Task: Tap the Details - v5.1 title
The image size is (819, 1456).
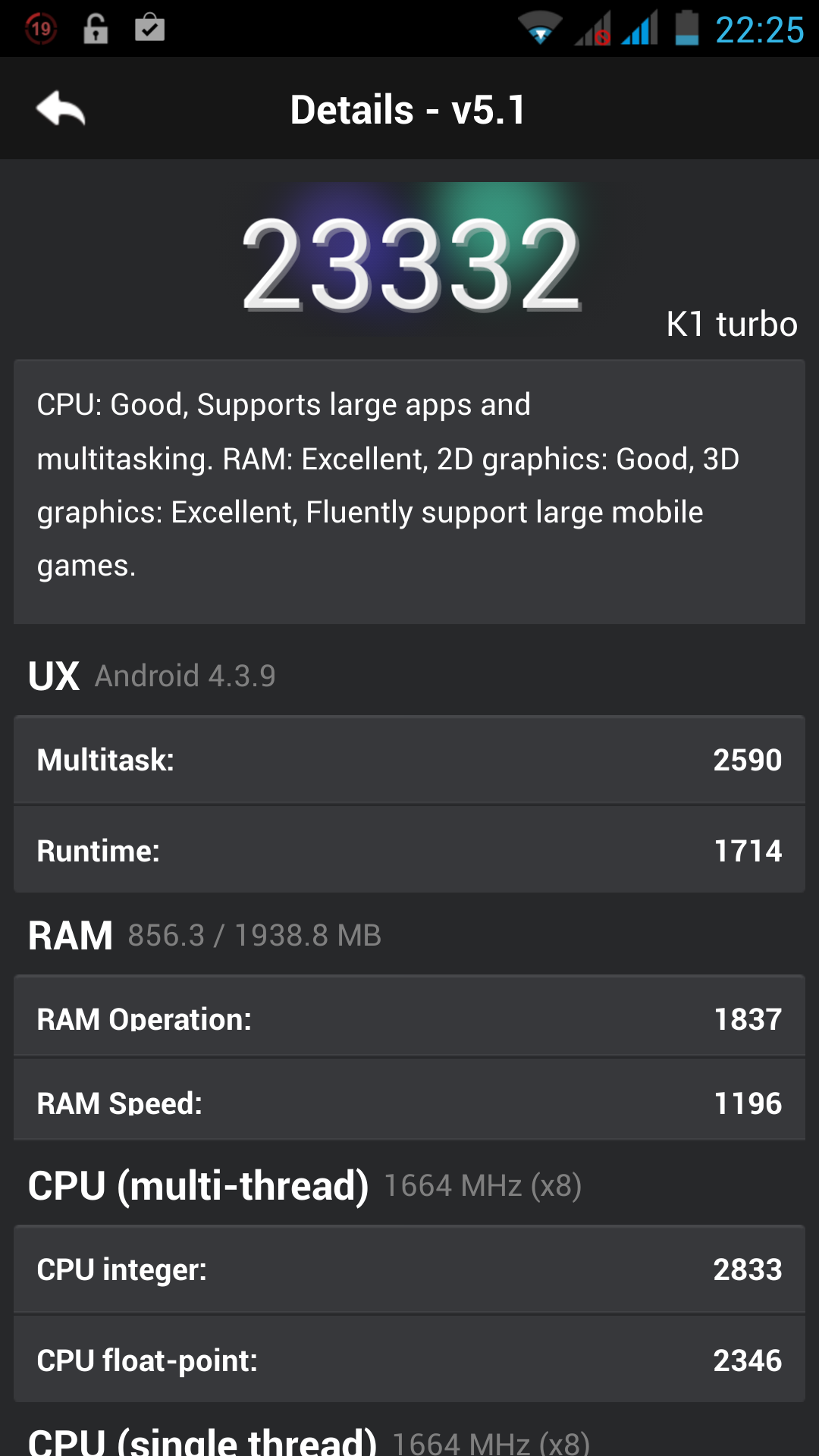Action: (x=408, y=110)
